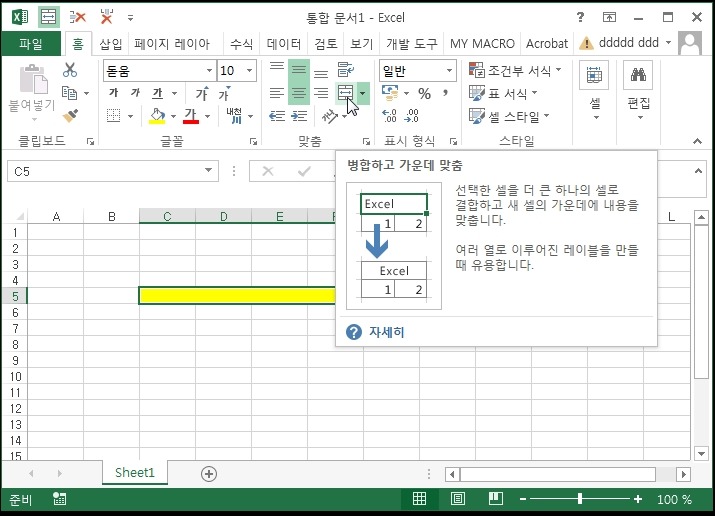Click 자세히 help link in tooltip

pyautogui.click(x=386, y=332)
